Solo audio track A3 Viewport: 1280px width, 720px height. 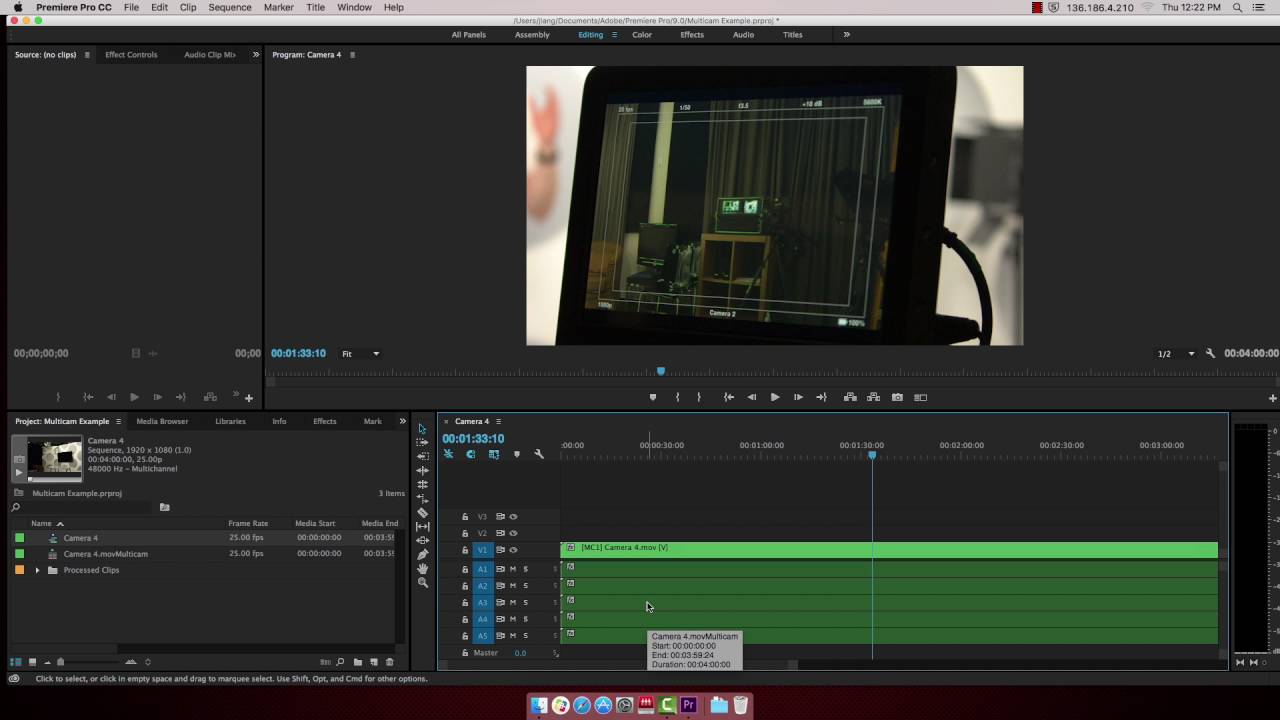point(525,602)
